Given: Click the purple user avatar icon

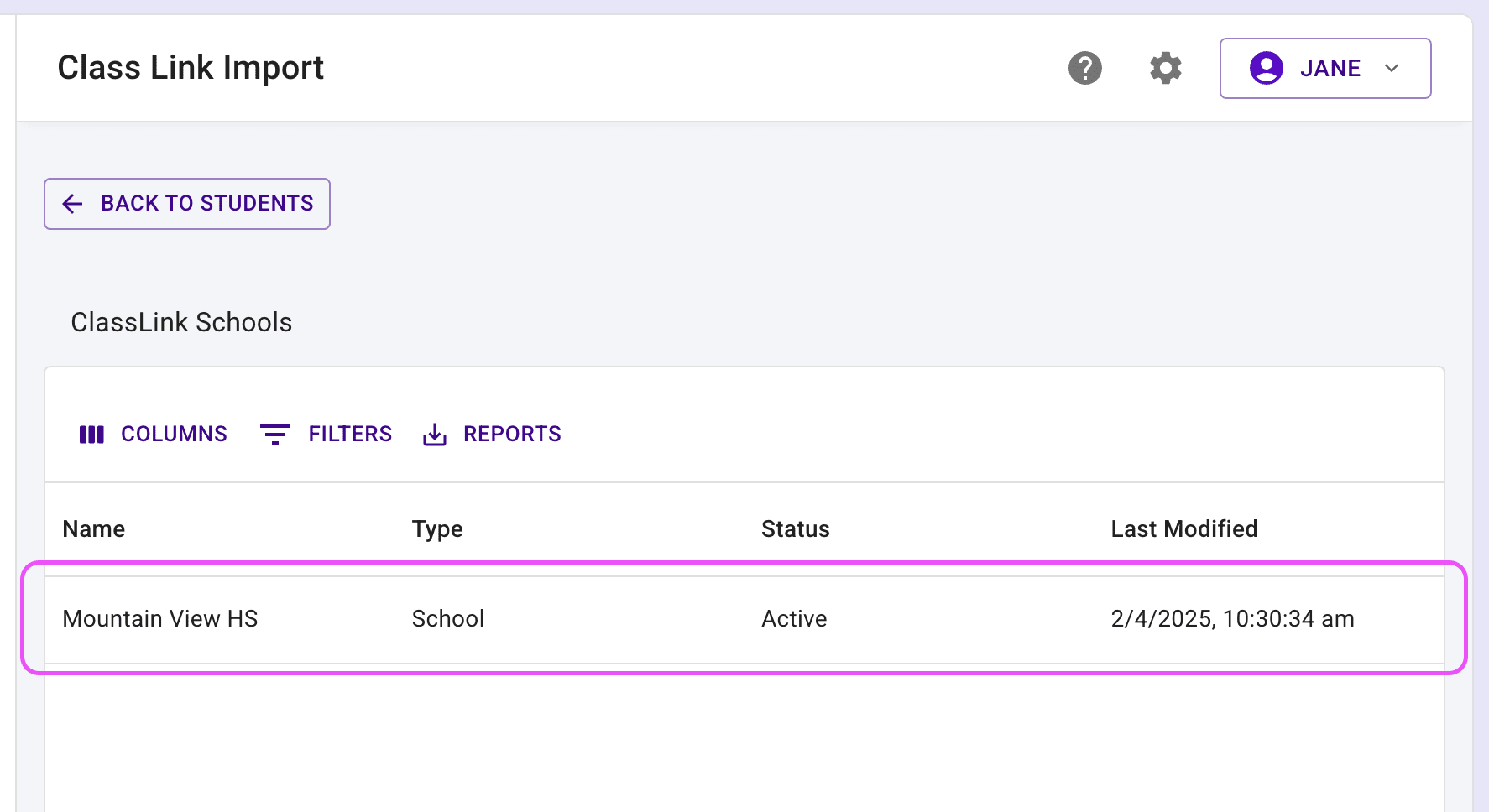Looking at the screenshot, I should point(1266,68).
